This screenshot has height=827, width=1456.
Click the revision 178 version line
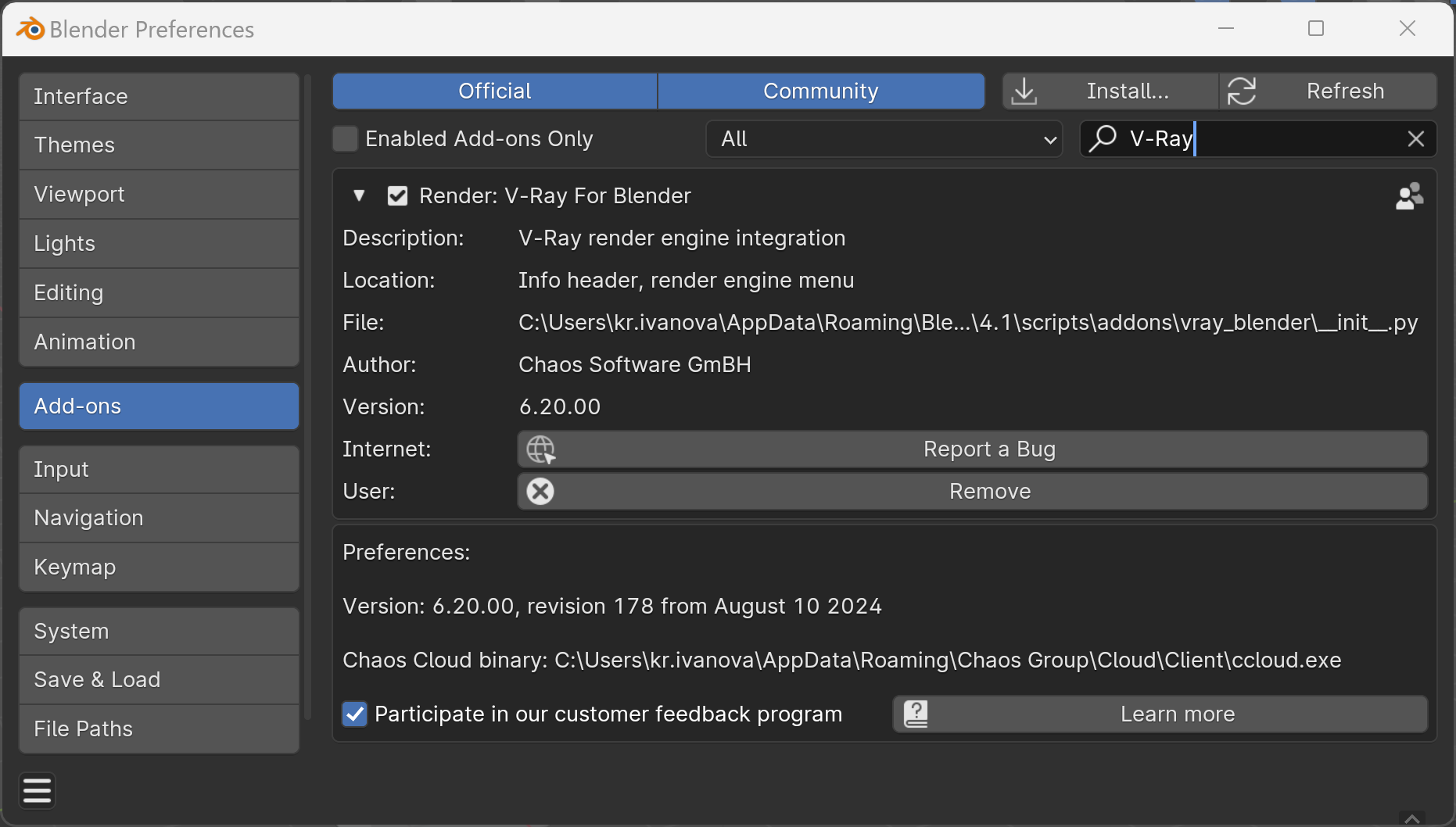coord(612,607)
